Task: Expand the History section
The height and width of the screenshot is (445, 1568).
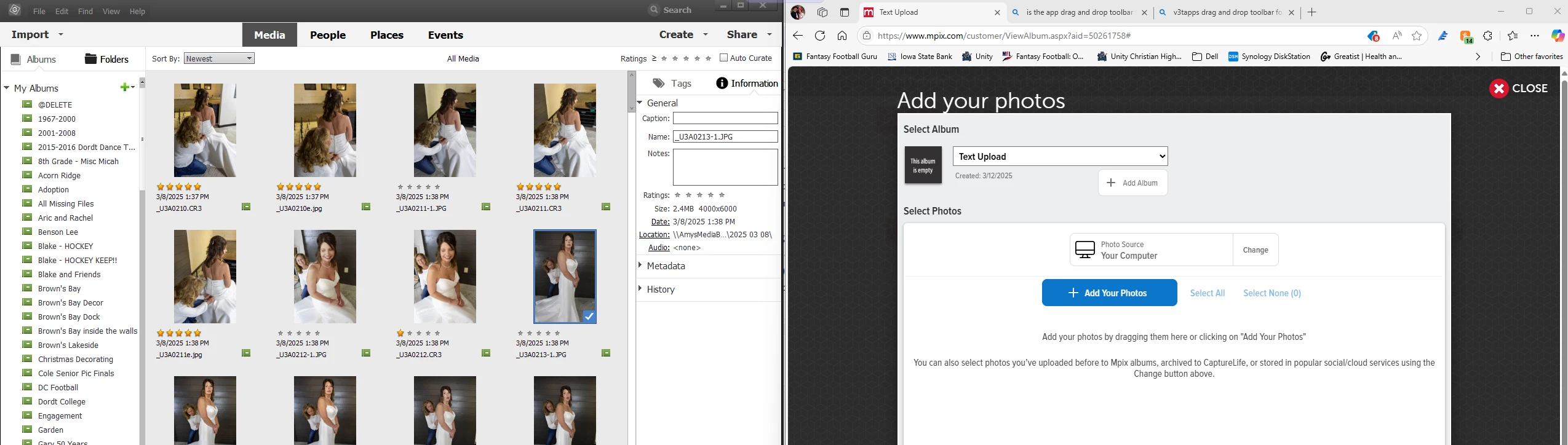Action: [640, 289]
